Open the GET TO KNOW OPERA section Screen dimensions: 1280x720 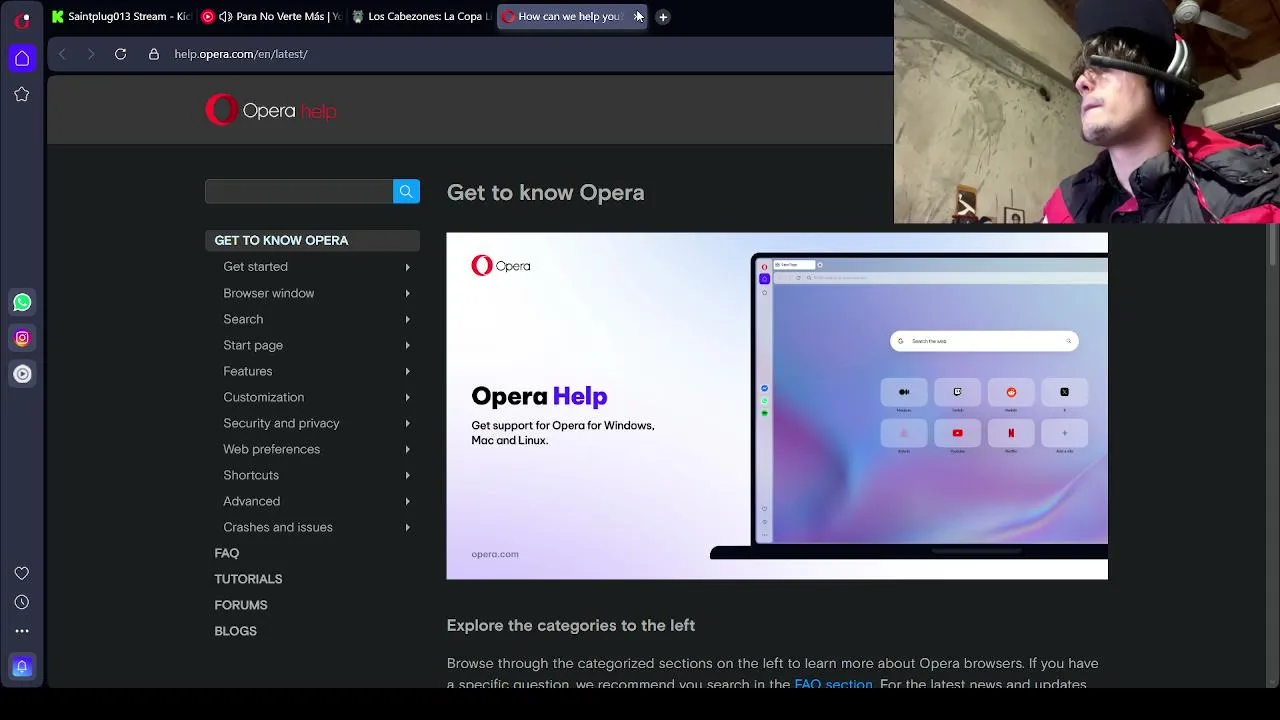(312, 240)
